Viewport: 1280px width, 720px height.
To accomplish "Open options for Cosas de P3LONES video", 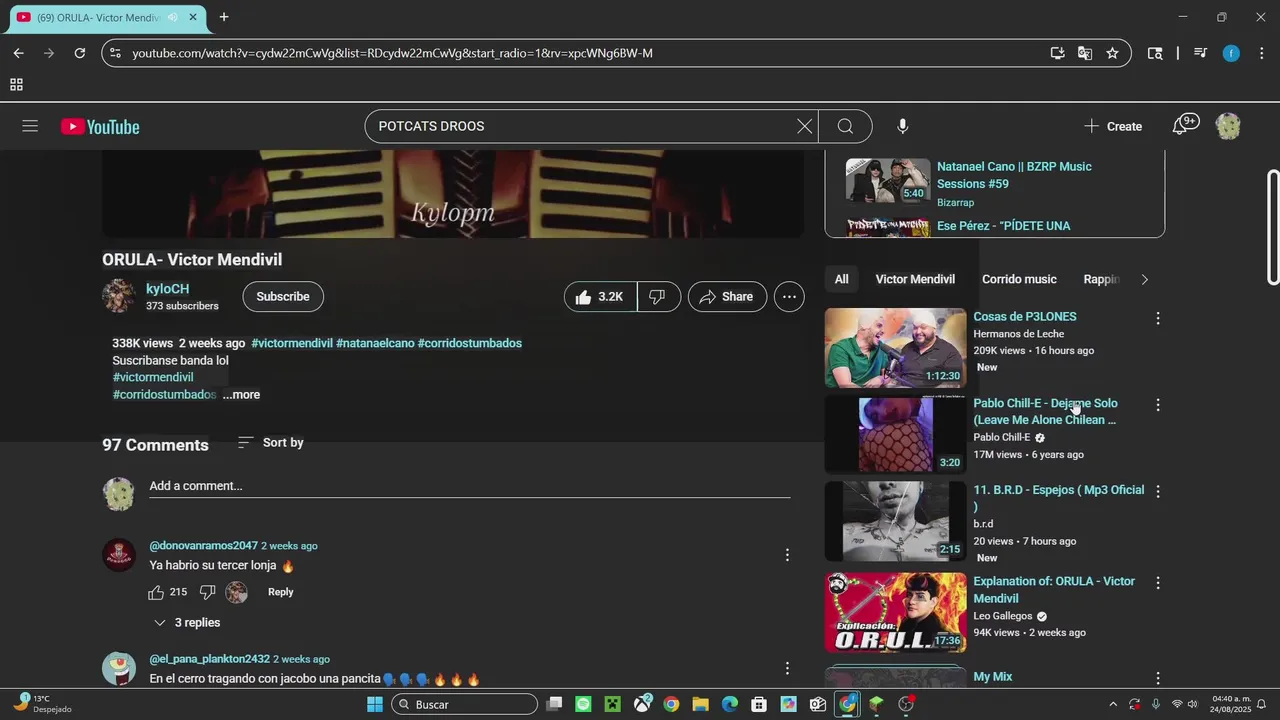I will click(1158, 318).
